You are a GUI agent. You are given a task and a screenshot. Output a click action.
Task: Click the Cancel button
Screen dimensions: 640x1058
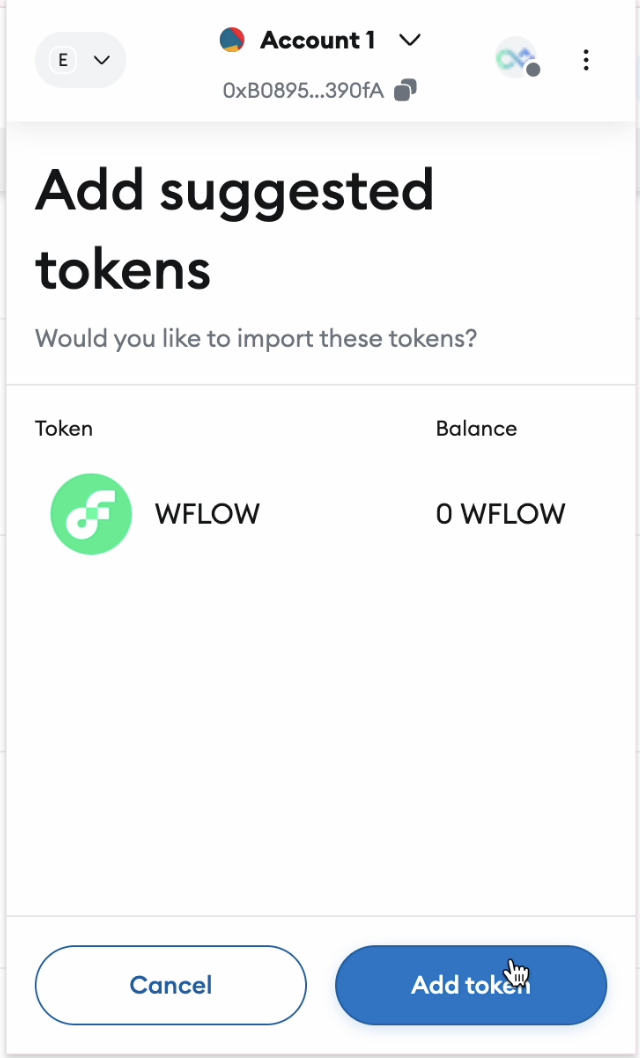tap(170, 985)
